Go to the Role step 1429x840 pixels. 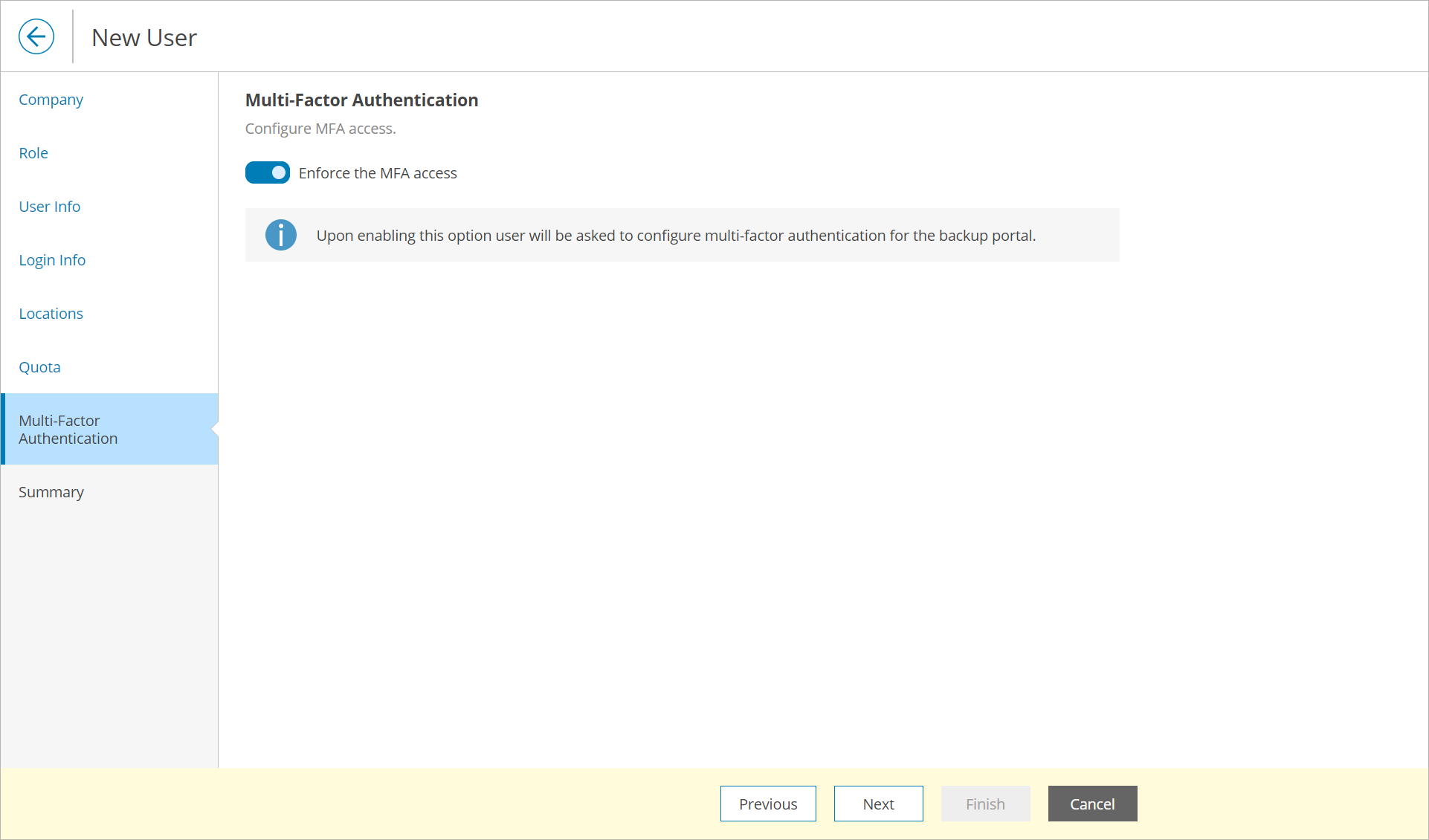coord(33,153)
